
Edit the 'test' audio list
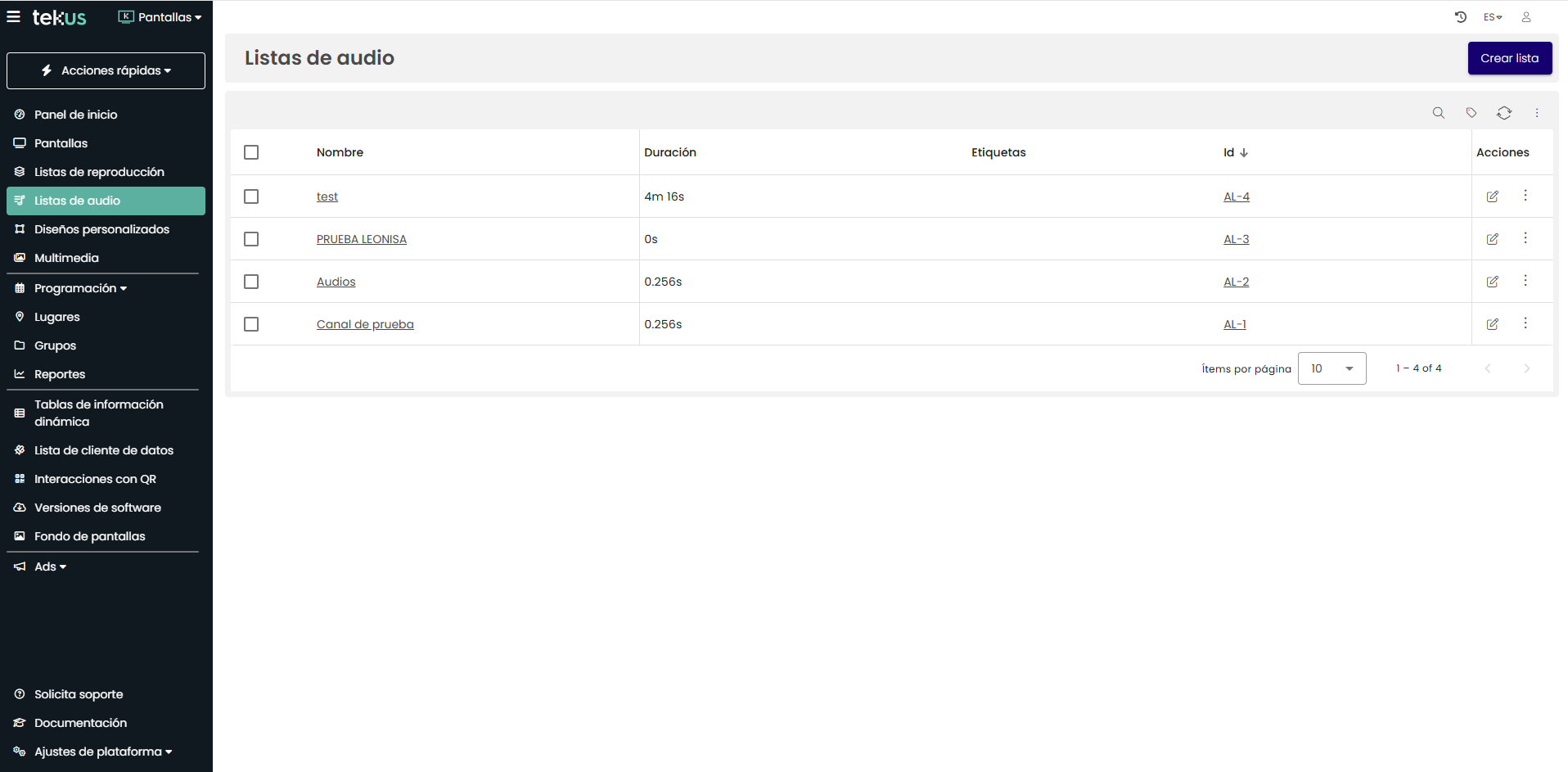pos(1492,196)
